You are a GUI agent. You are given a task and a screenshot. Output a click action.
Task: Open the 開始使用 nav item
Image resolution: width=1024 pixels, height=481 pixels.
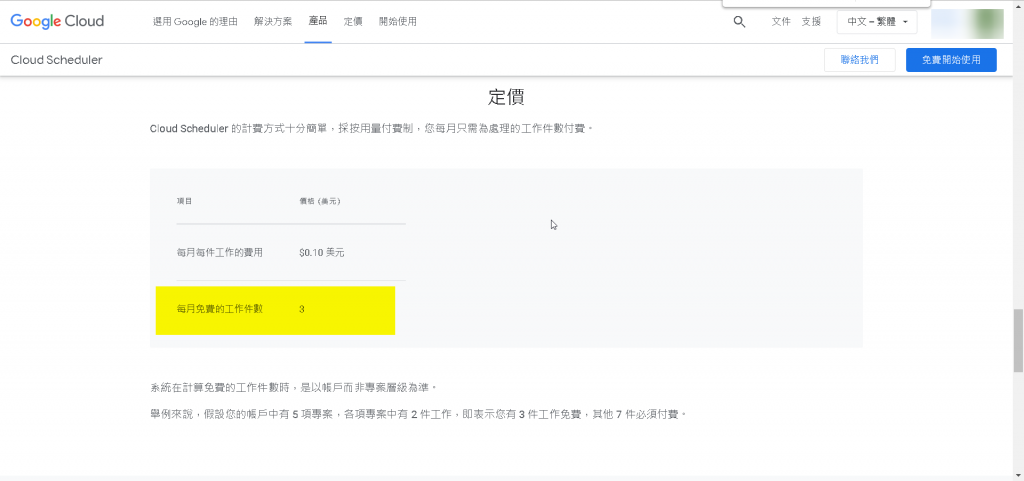398,22
